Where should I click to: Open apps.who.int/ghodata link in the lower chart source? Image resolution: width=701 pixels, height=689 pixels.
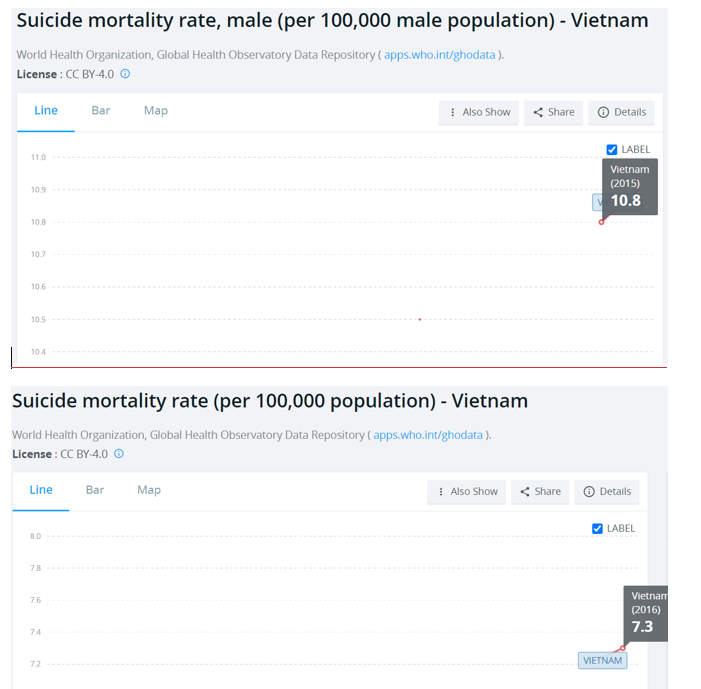(428, 435)
